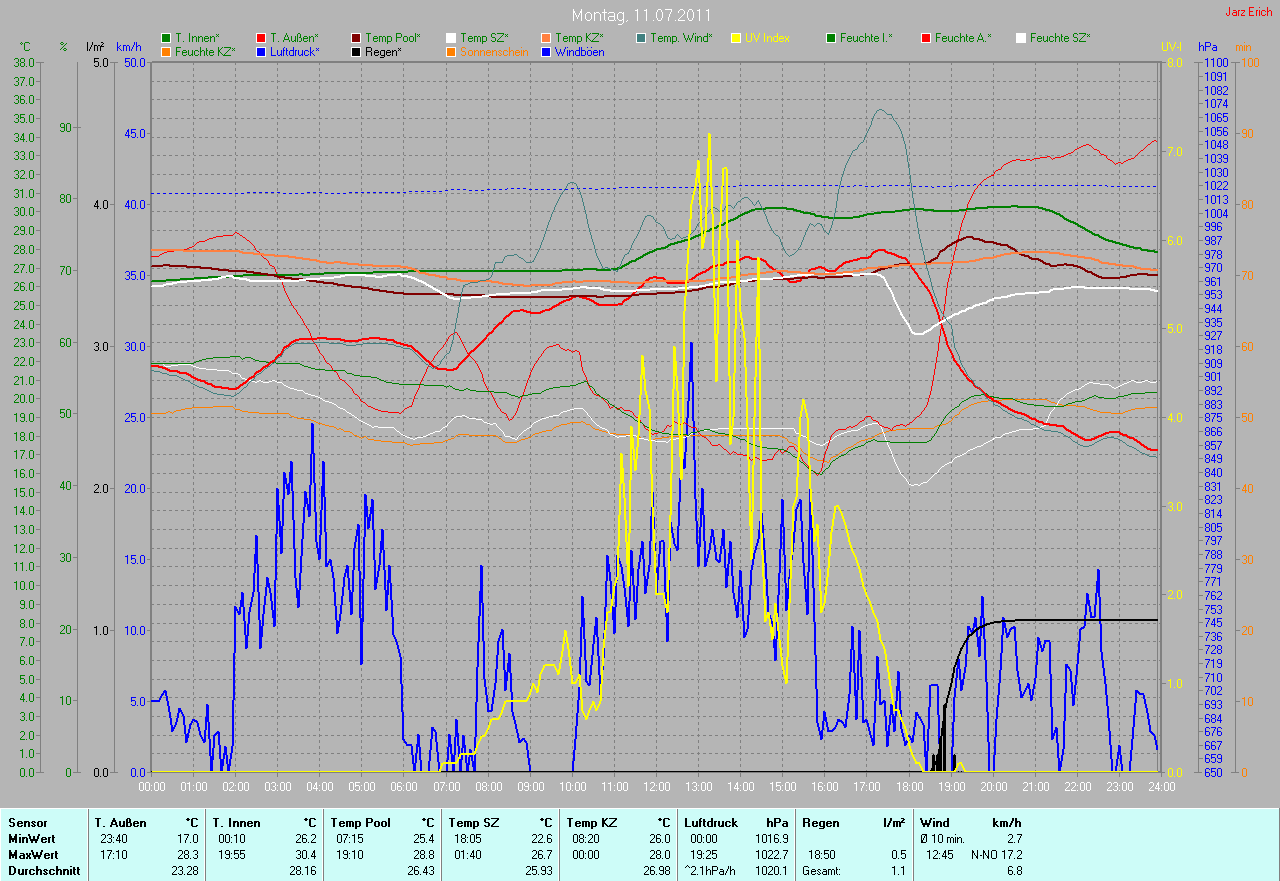Click the 'Temp KZ' column header in table
Viewport: 1280px width, 881px height.
coord(590,823)
